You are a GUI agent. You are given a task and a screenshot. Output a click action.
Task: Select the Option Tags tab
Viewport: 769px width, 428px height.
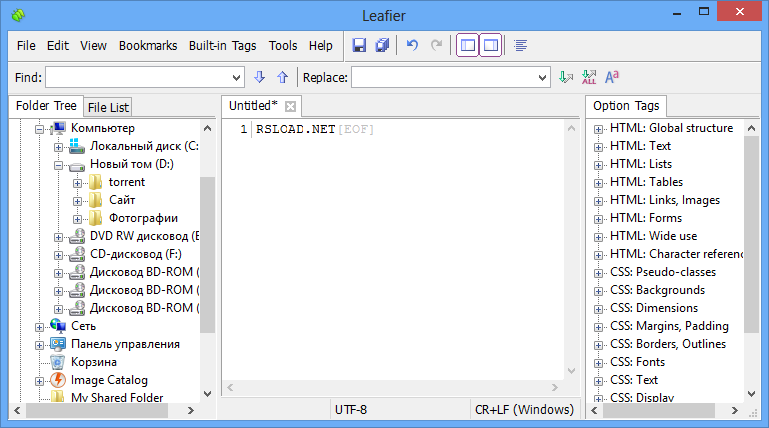coord(626,106)
